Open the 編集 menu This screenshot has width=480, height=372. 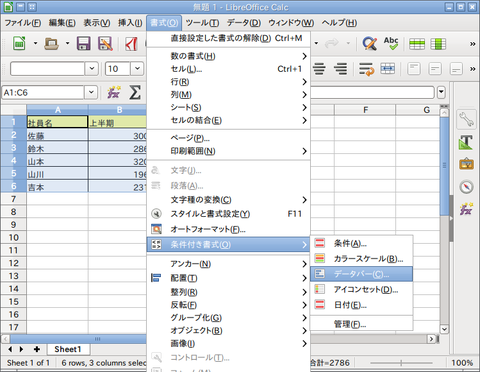pyautogui.click(x=62, y=23)
